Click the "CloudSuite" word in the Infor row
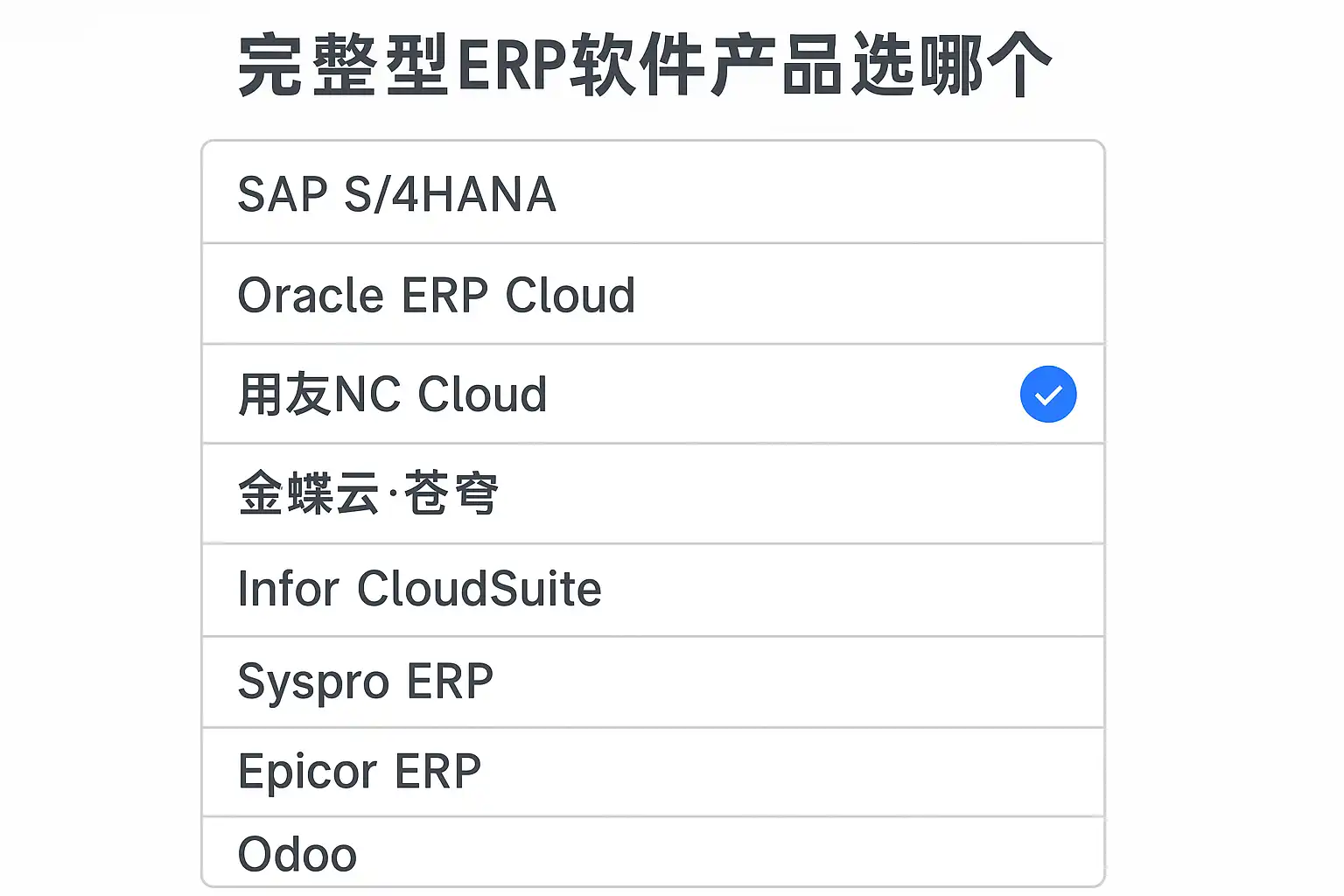Viewport: 1344px width, 896px height. pyautogui.click(x=479, y=589)
